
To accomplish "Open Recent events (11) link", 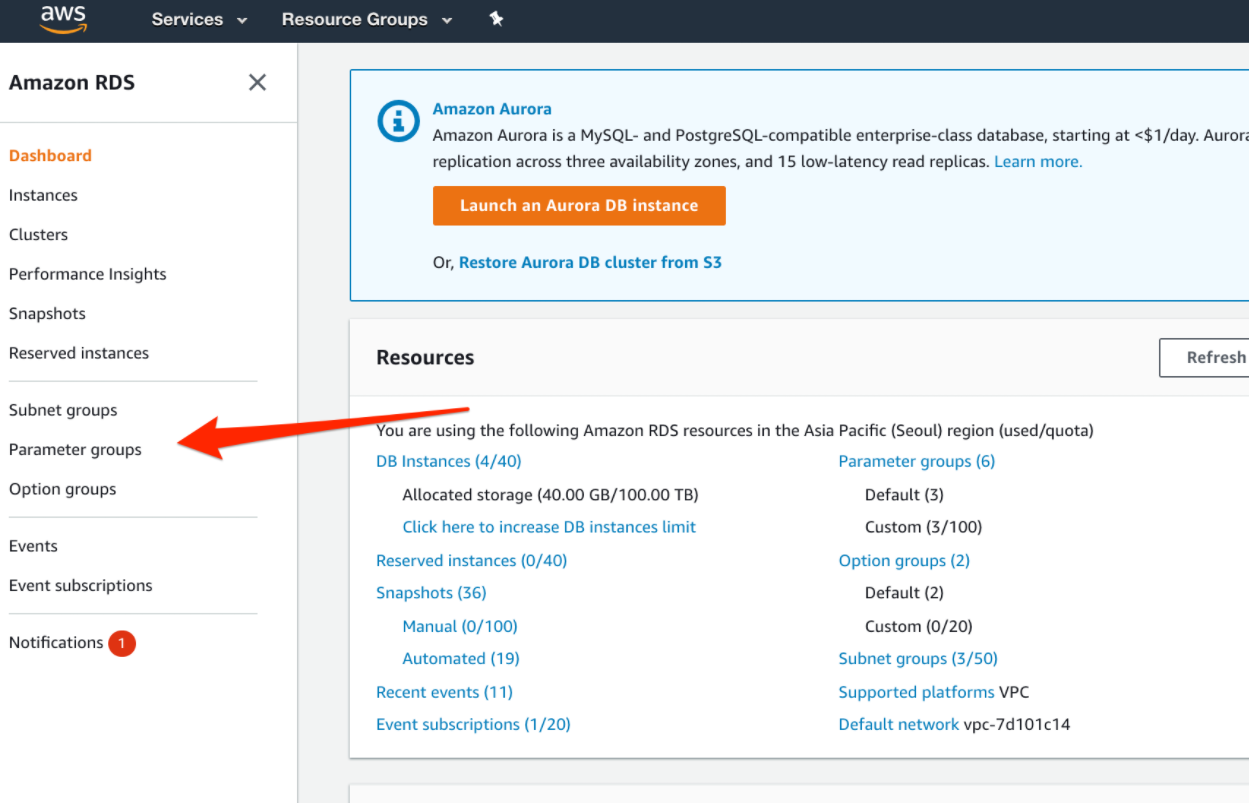I will pyautogui.click(x=444, y=692).
